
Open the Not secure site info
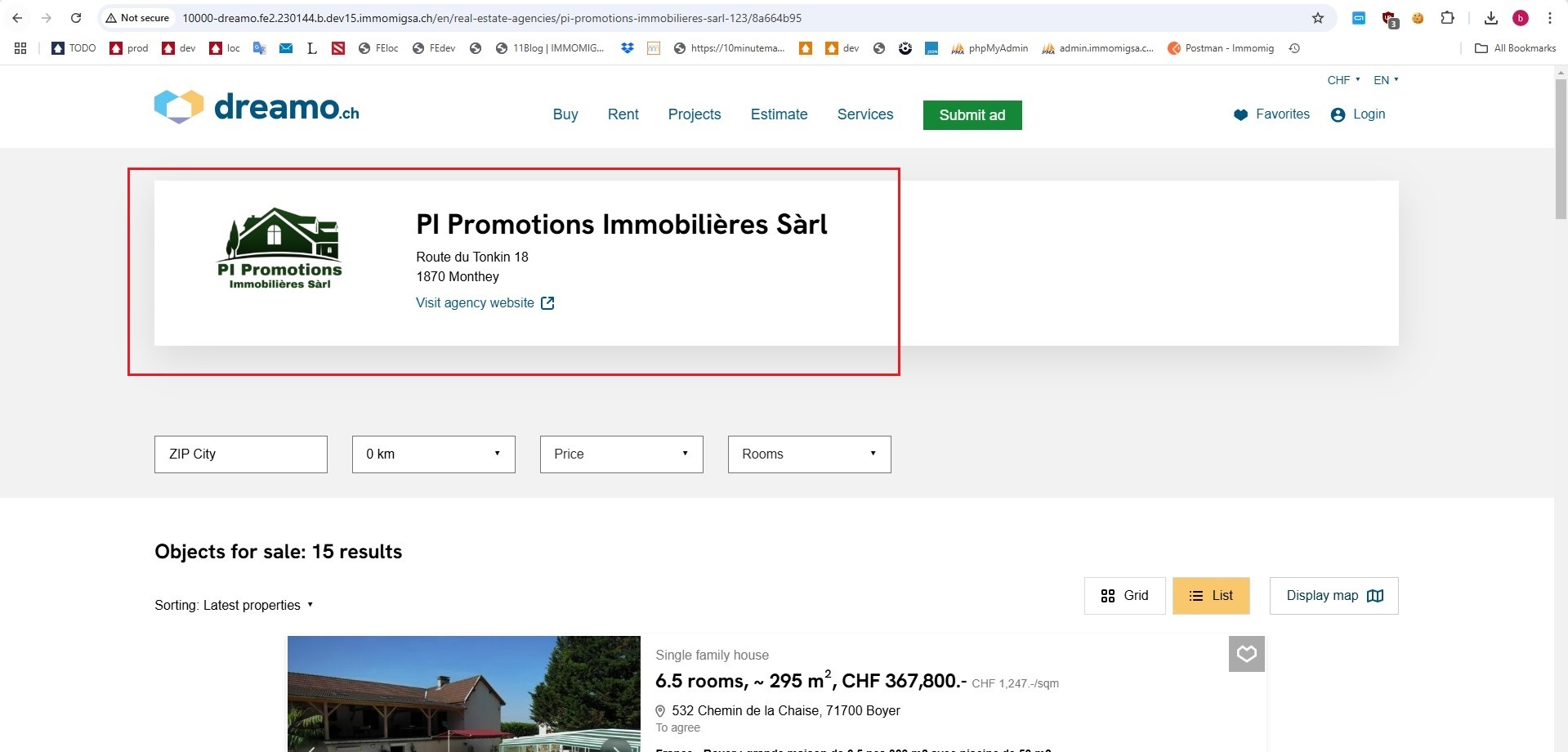tap(137, 18)
